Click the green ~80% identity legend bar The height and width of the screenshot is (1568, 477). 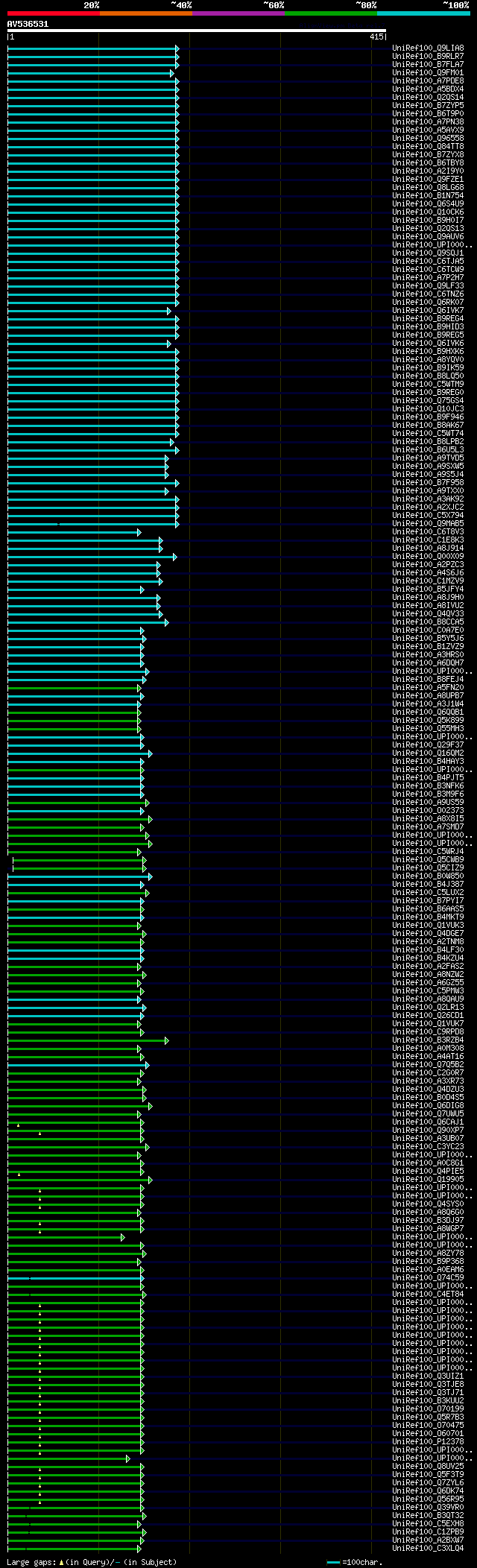(330, 13)
